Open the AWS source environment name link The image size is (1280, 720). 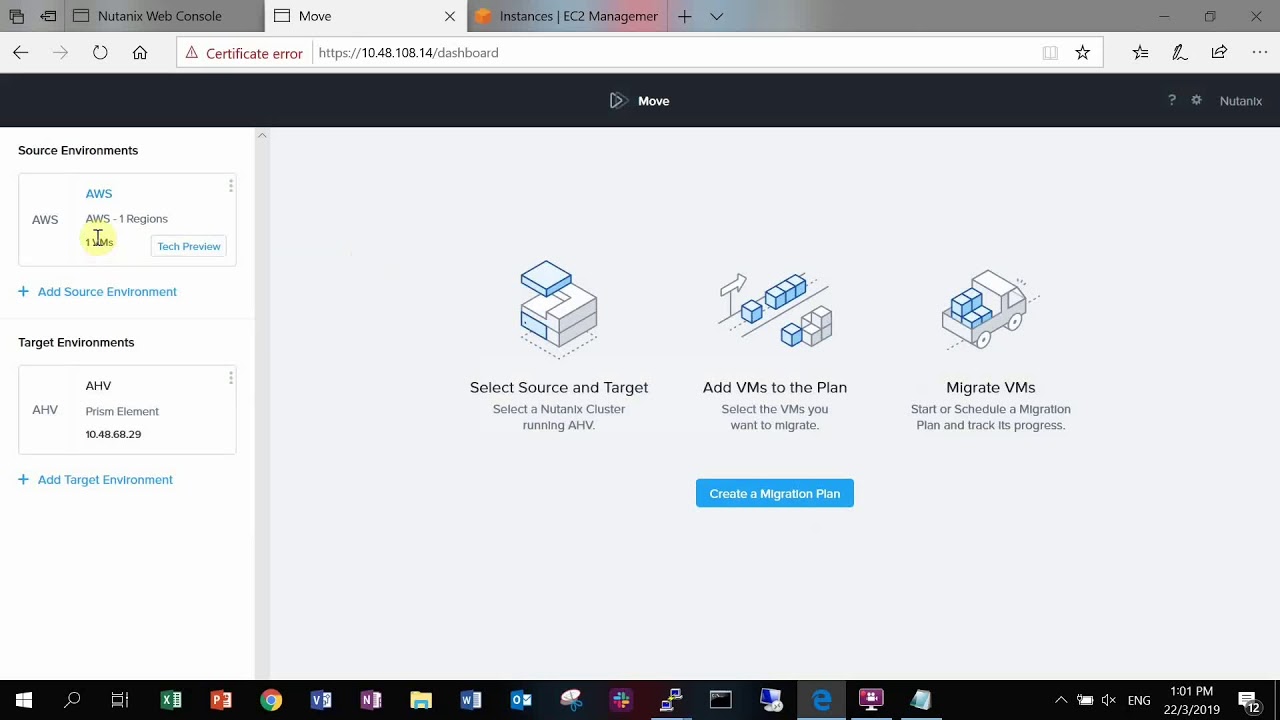click(99, 193)
